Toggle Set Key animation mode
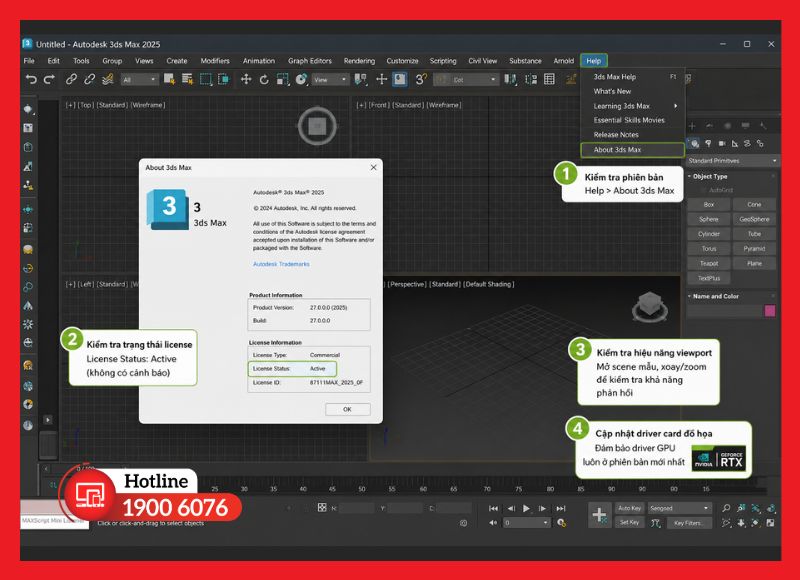This screenshot has height=580, width=800. [x=630, y=523]
